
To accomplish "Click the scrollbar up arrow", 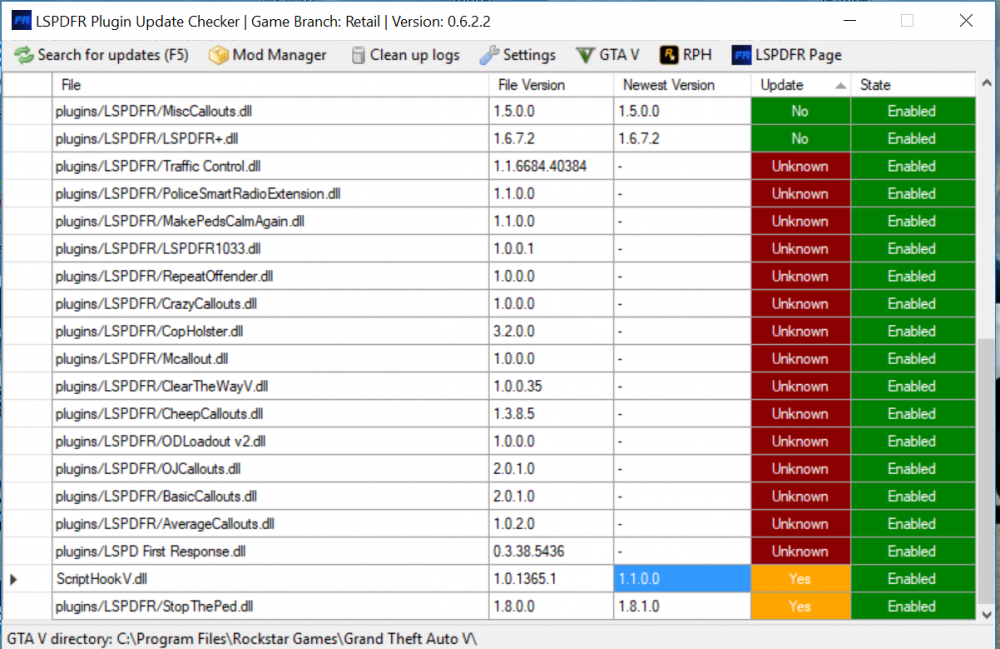I will click(987, 83).
